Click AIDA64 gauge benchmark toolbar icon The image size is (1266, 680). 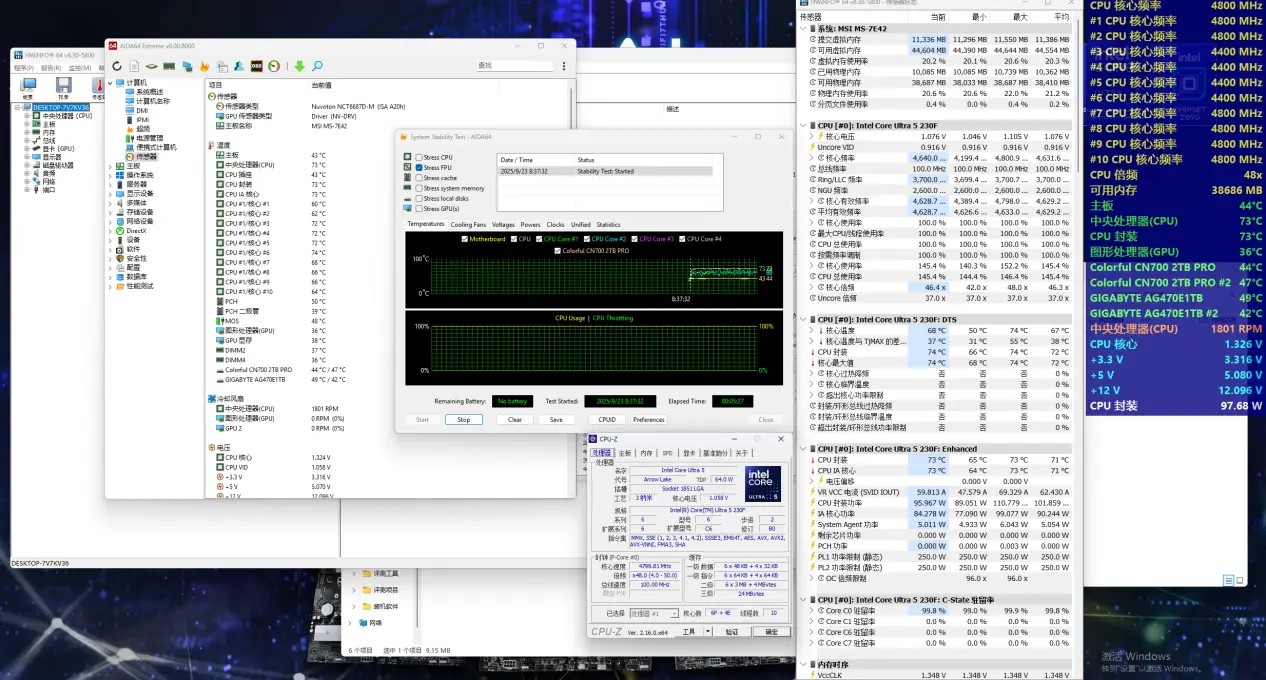(274, 66)
